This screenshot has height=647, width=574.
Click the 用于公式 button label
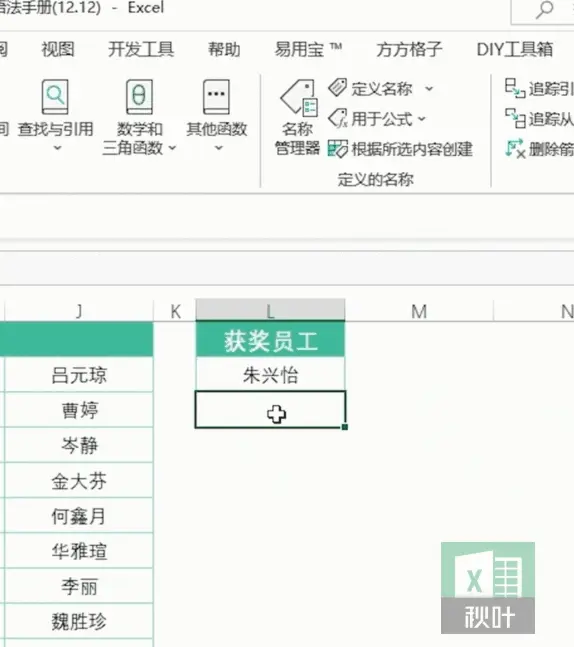[382, 119]
